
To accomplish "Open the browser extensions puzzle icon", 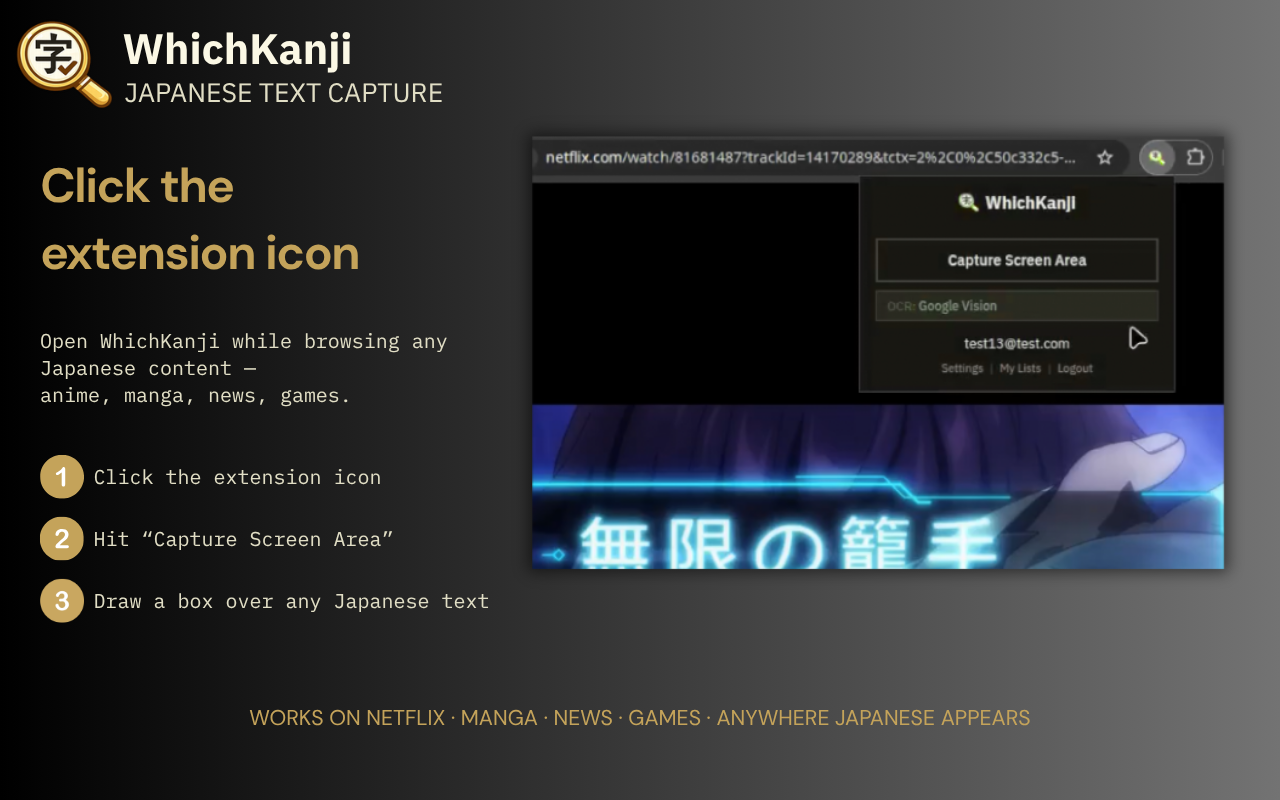I will click(1195, 157).
